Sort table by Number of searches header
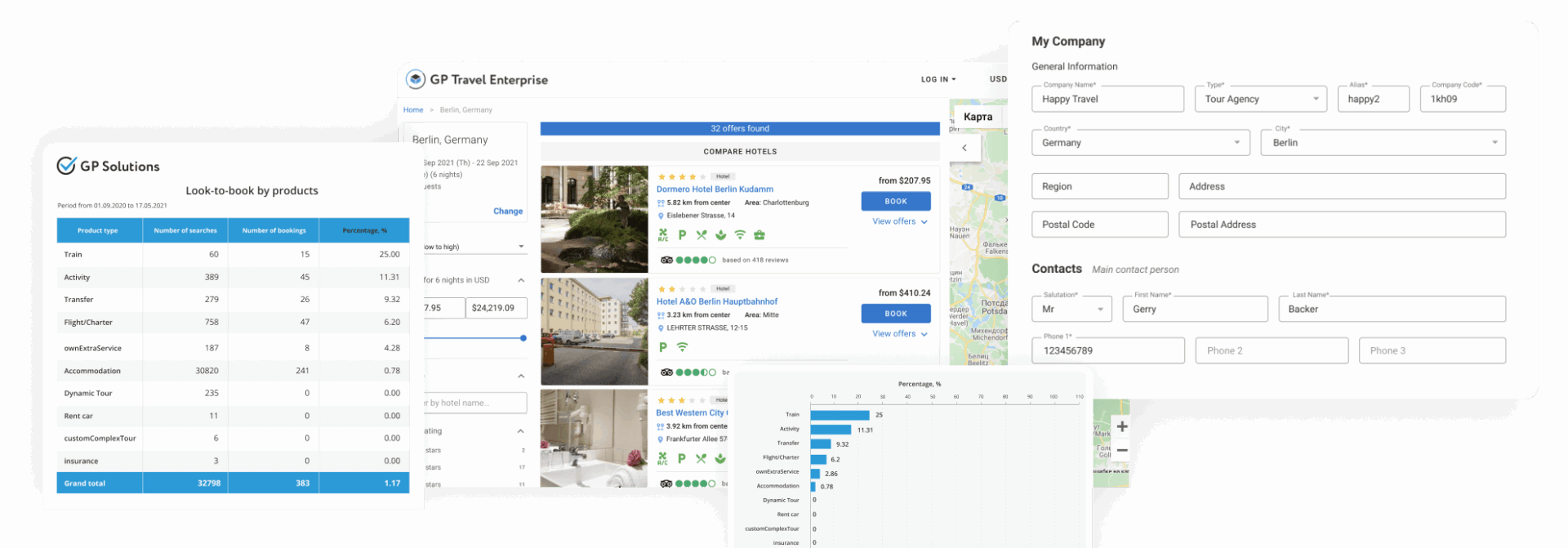The image size is (1568, 548). 185,230
